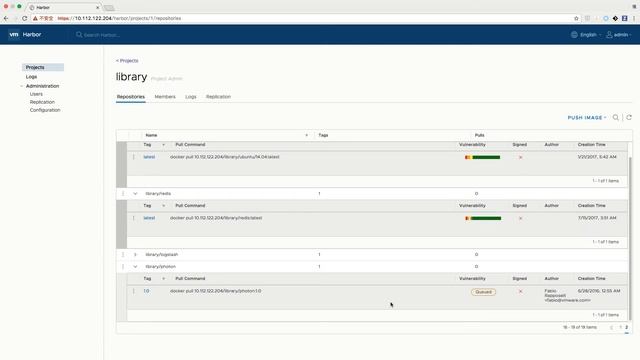Click the signed X mark for redis latest
Image resolution: width=640 pixels, height=360 pixels.
pyautogui.click(x=520, y=218)
